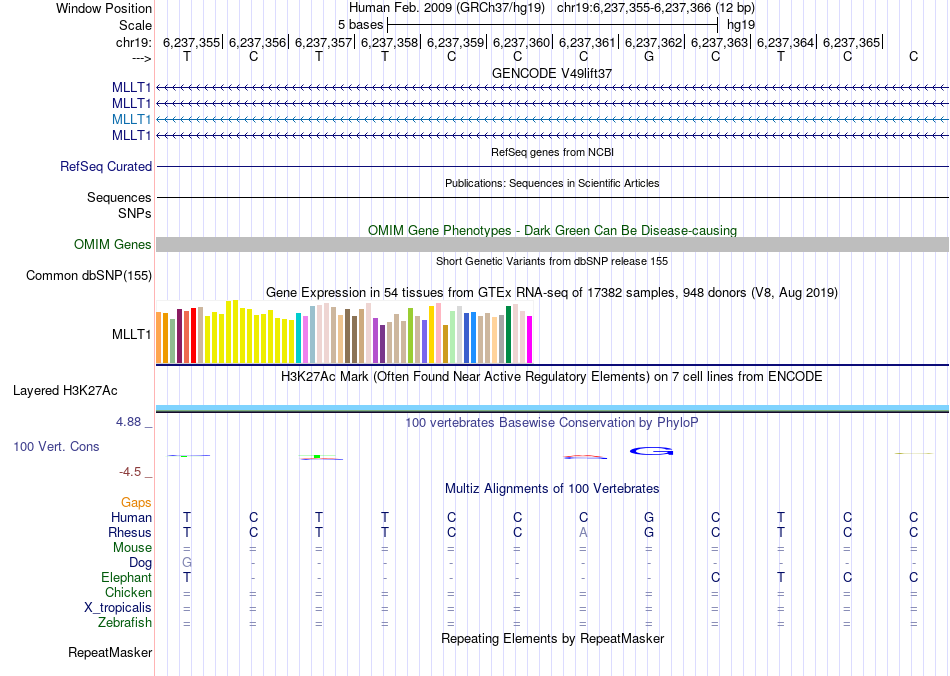950x676 pixels.
Task: Click the Rhesus species label
Action: point(130,533)
